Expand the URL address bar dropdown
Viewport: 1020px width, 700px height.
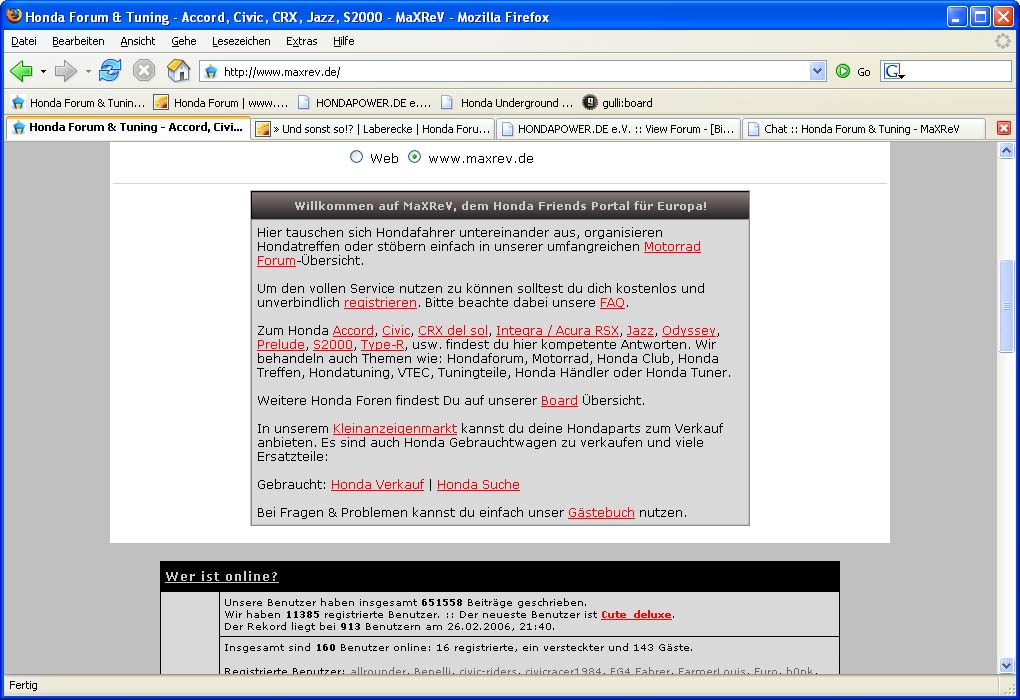pos(817,71)
